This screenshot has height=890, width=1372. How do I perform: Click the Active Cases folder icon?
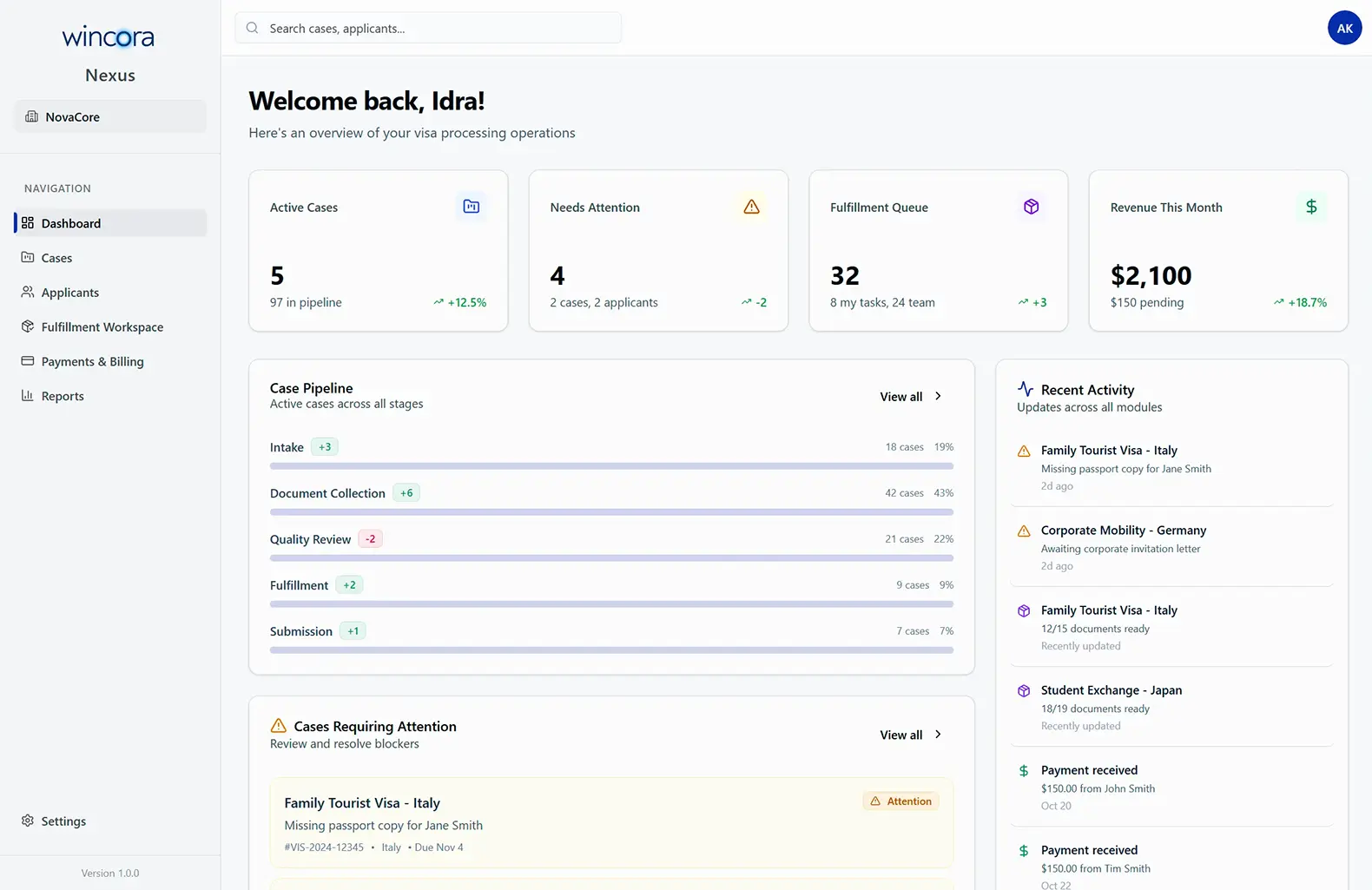(x=471, y=207)
